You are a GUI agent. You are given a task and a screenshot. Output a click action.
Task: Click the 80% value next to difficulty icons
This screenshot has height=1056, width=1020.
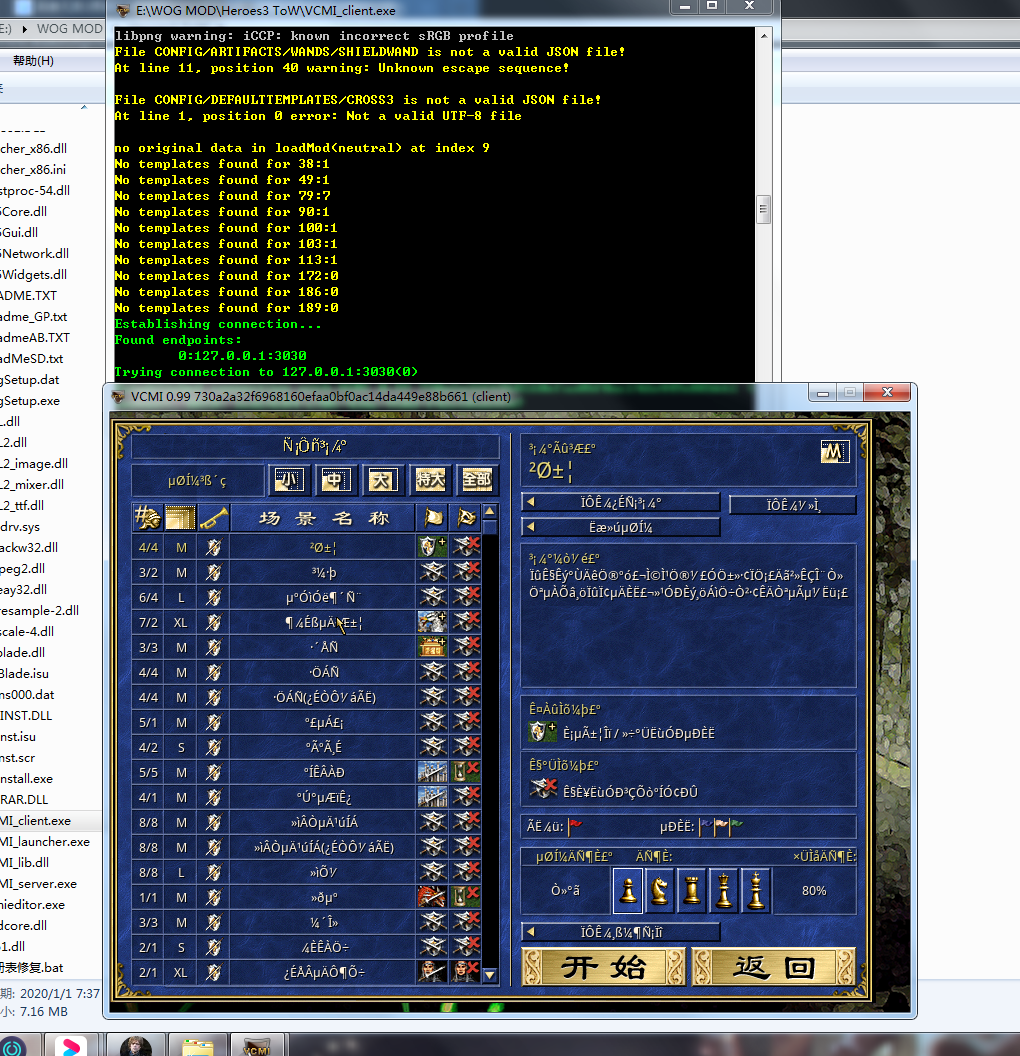point(814,890)
